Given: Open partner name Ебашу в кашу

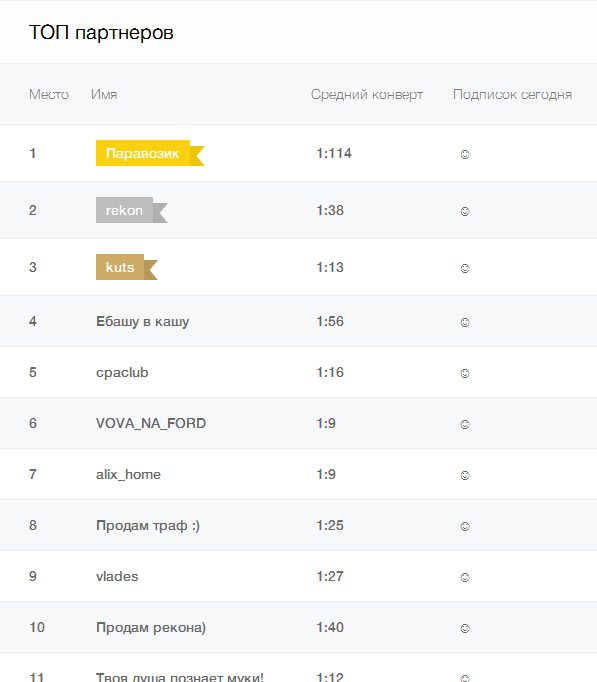Looking at the screenshot, I should coord(143,321).
